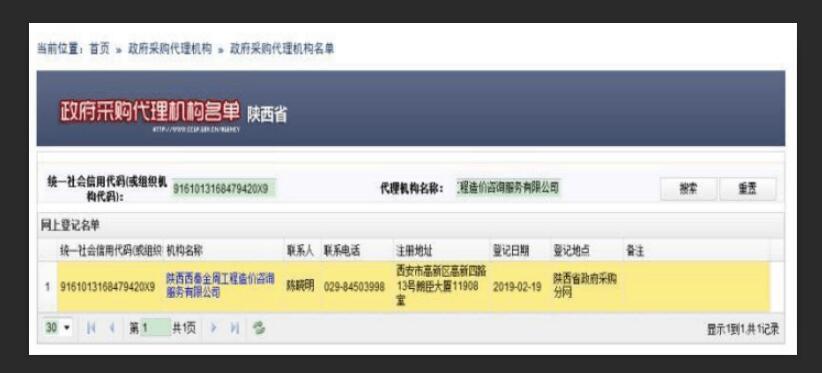
Task: Open 陕西西秦金周工程造价咨询 company link
Action: [x=220, y=286]
